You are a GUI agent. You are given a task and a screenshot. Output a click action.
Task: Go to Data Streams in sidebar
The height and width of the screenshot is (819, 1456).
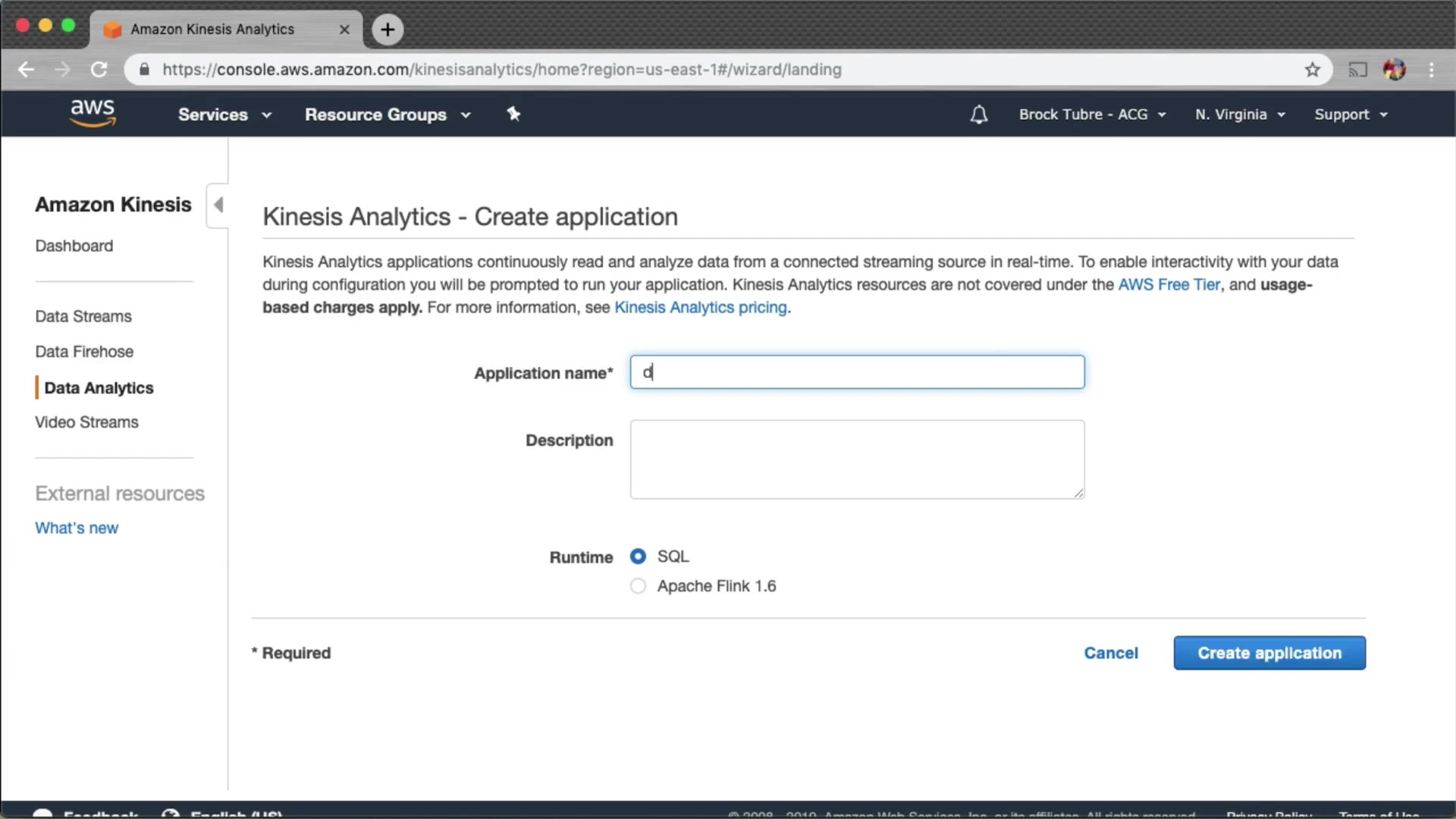(83, 316)
